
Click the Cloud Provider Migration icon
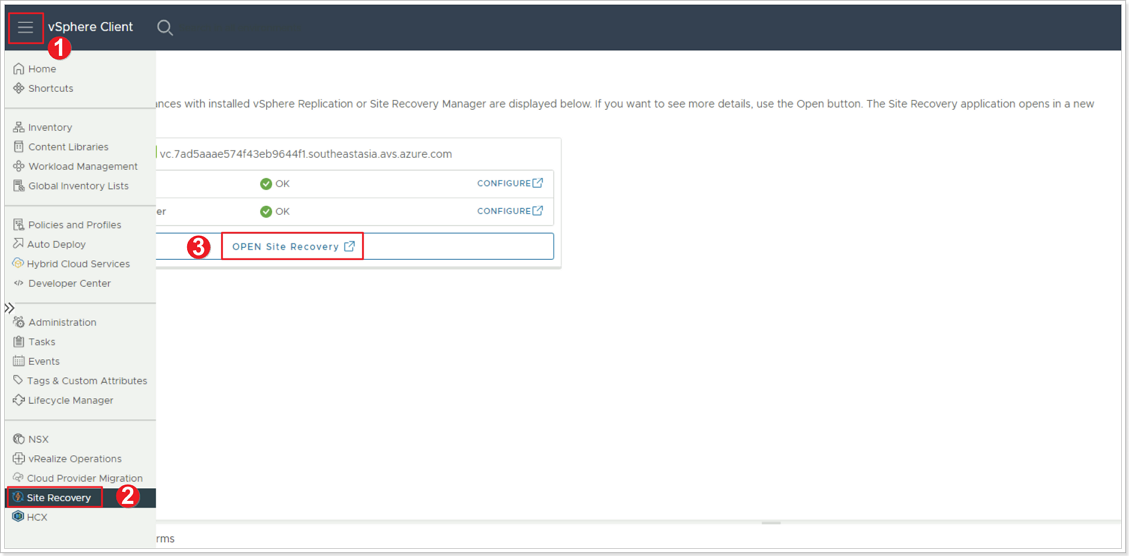(x=19, y=477)
